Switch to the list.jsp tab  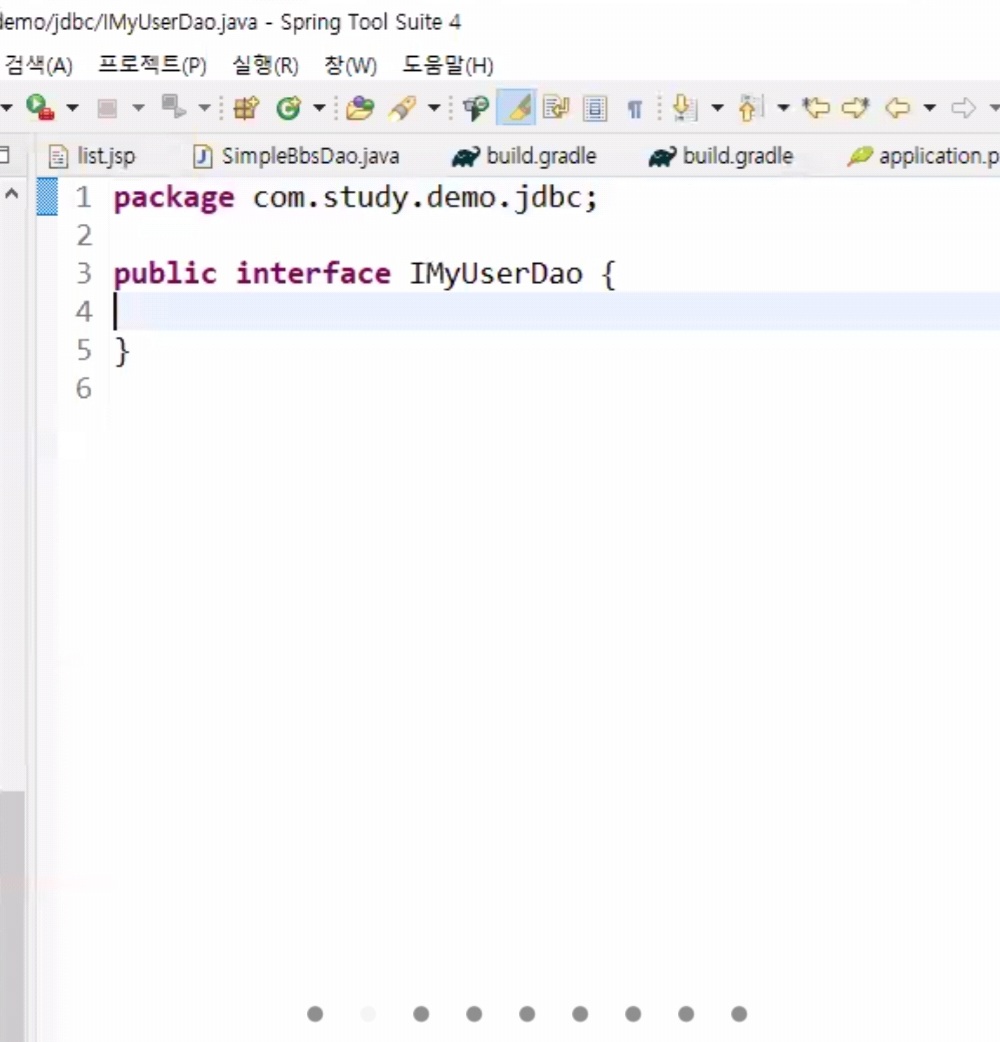(x=92, y=156)
